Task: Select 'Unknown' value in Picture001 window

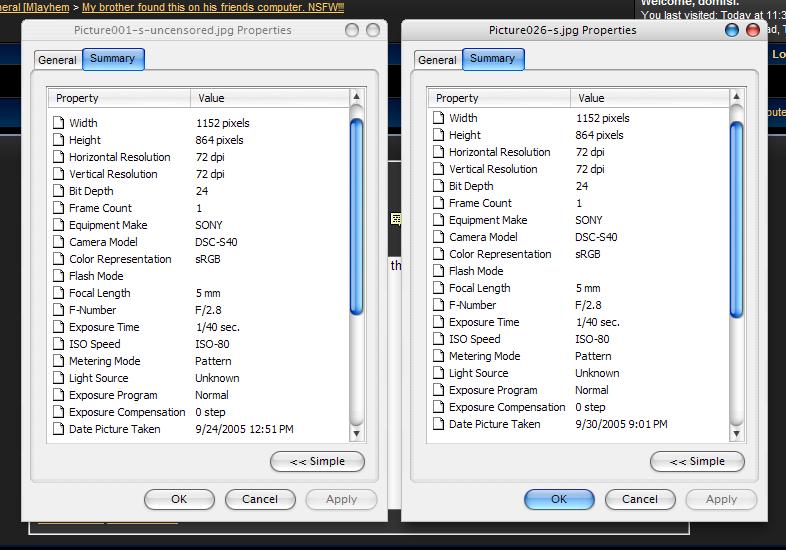Action: [217, 379]
